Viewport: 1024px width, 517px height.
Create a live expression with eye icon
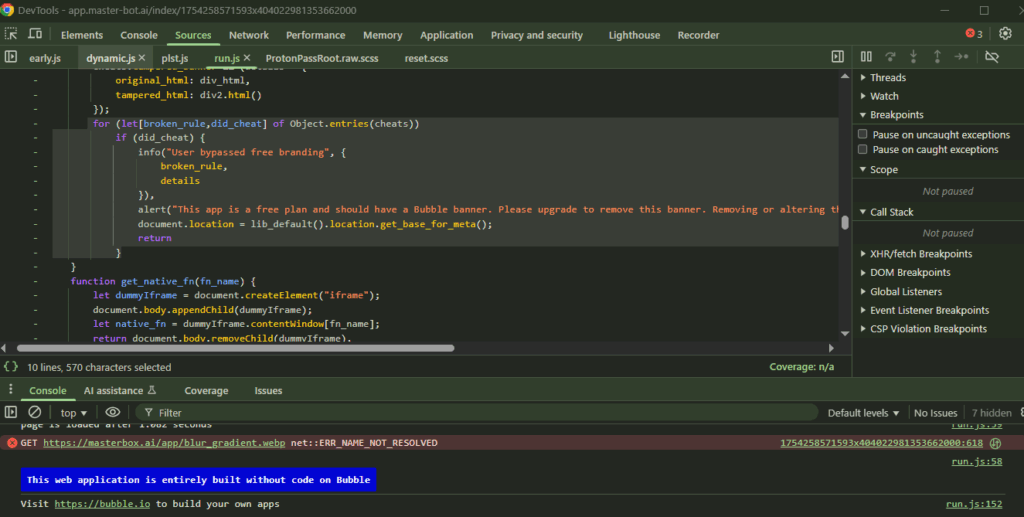(x=112, y=412)
